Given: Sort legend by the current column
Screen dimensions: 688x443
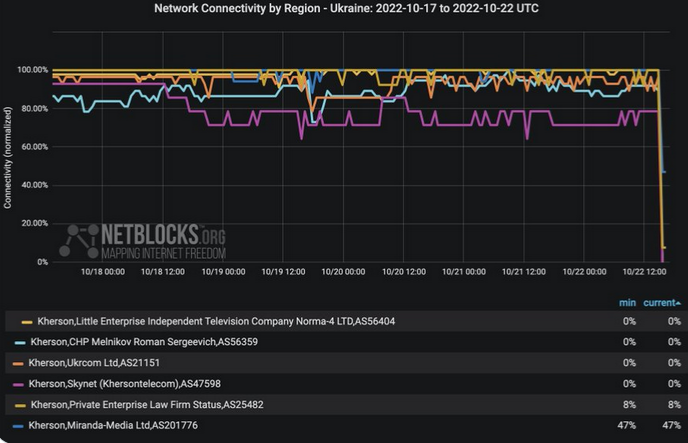Looking at the screenshot, I should click(x=659, y=303).
